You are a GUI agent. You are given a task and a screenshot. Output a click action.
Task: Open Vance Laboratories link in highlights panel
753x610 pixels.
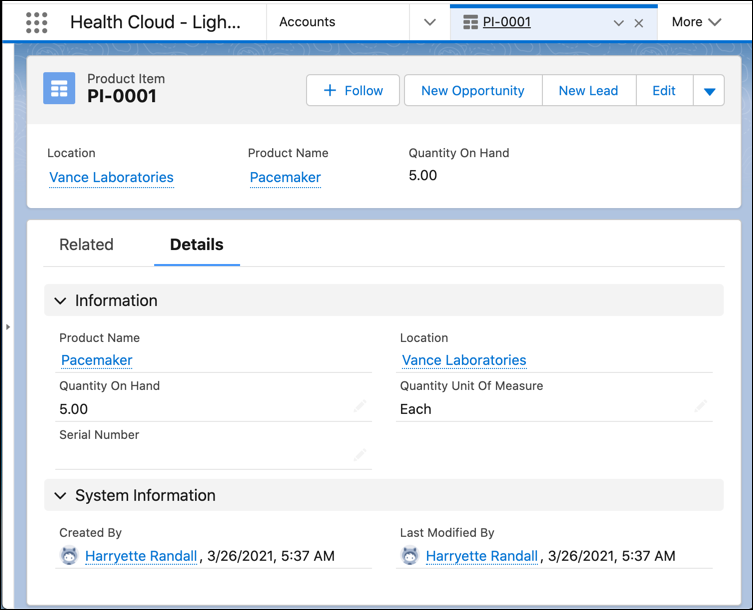coord(111,177)
